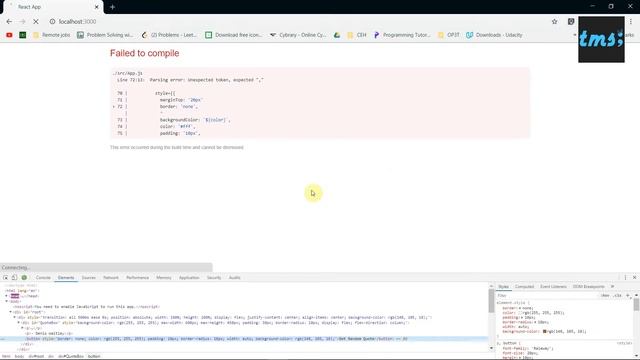
Task: Switch to the Security tab
Action: [x=214, y=278]
